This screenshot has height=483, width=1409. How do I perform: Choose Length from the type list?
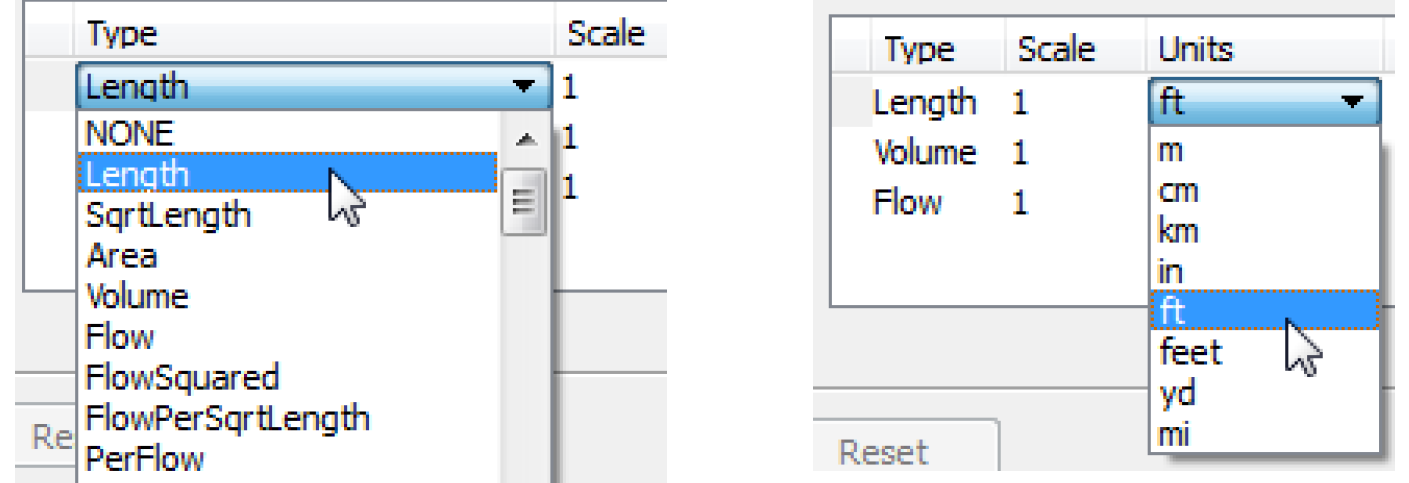[x=137, y=174]
